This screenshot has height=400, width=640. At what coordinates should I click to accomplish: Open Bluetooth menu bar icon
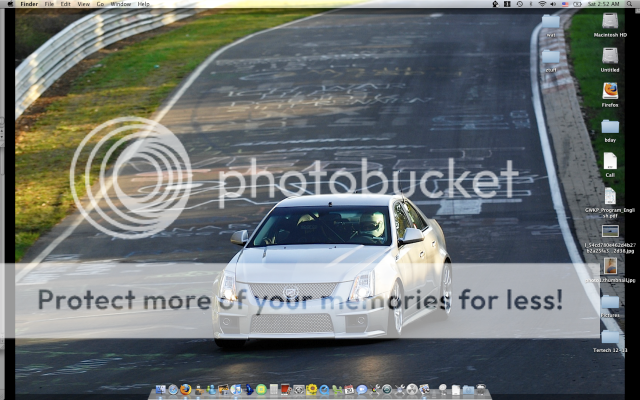(x=531, y=4)
